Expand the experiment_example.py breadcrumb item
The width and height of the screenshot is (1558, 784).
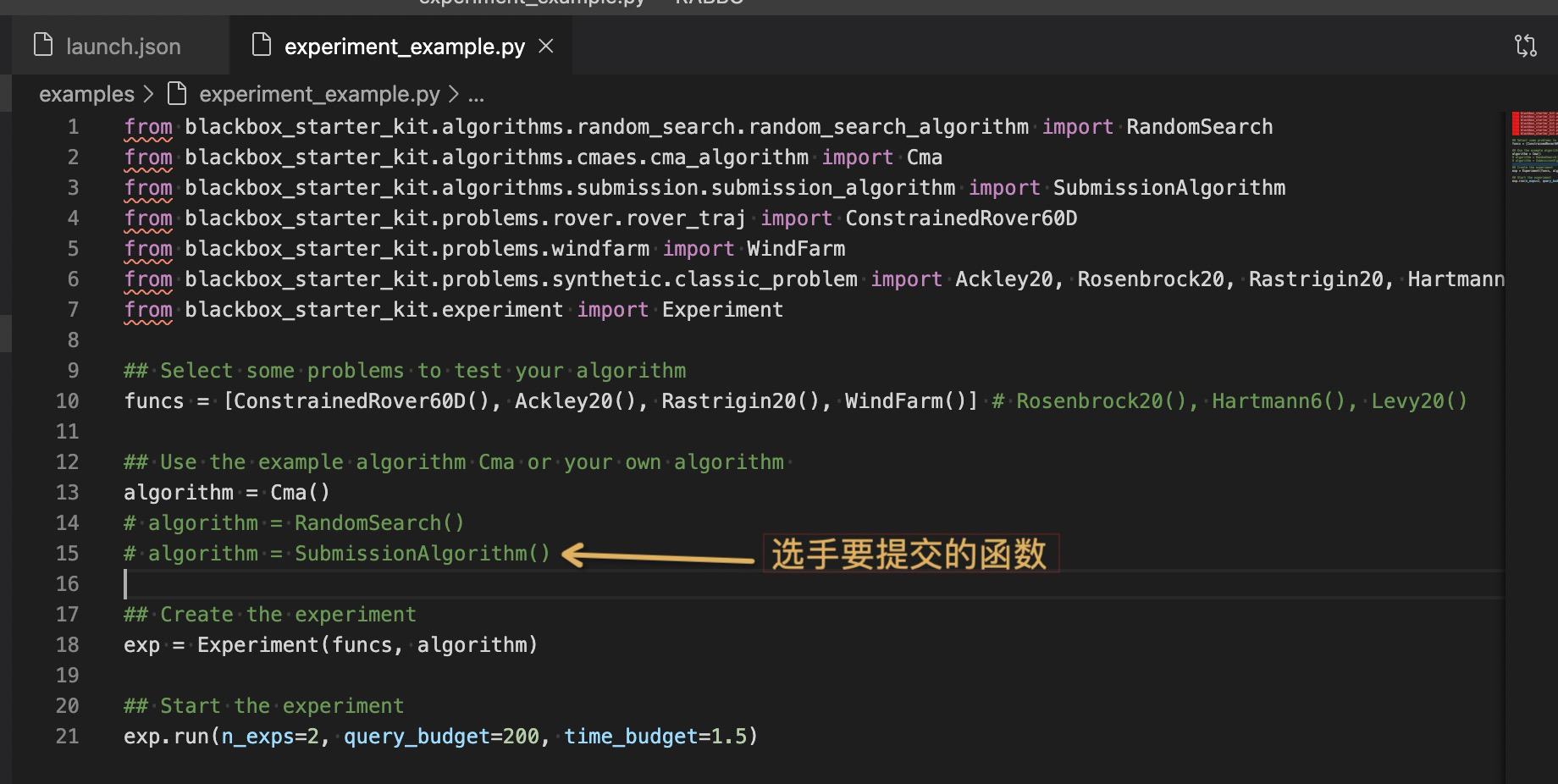coord(319,94)
